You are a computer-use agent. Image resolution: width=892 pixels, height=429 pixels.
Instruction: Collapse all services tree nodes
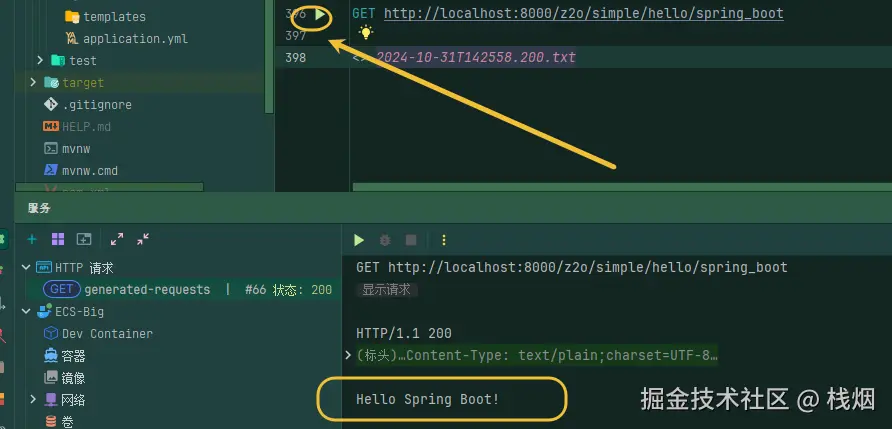point(143,240)
